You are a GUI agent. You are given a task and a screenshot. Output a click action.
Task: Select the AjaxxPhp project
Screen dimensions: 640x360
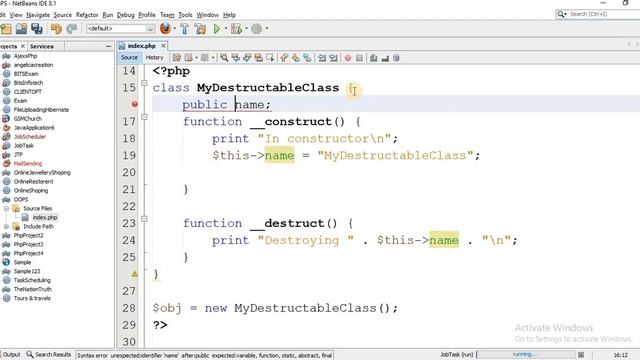pyautogui.click(x=25, y=56)
